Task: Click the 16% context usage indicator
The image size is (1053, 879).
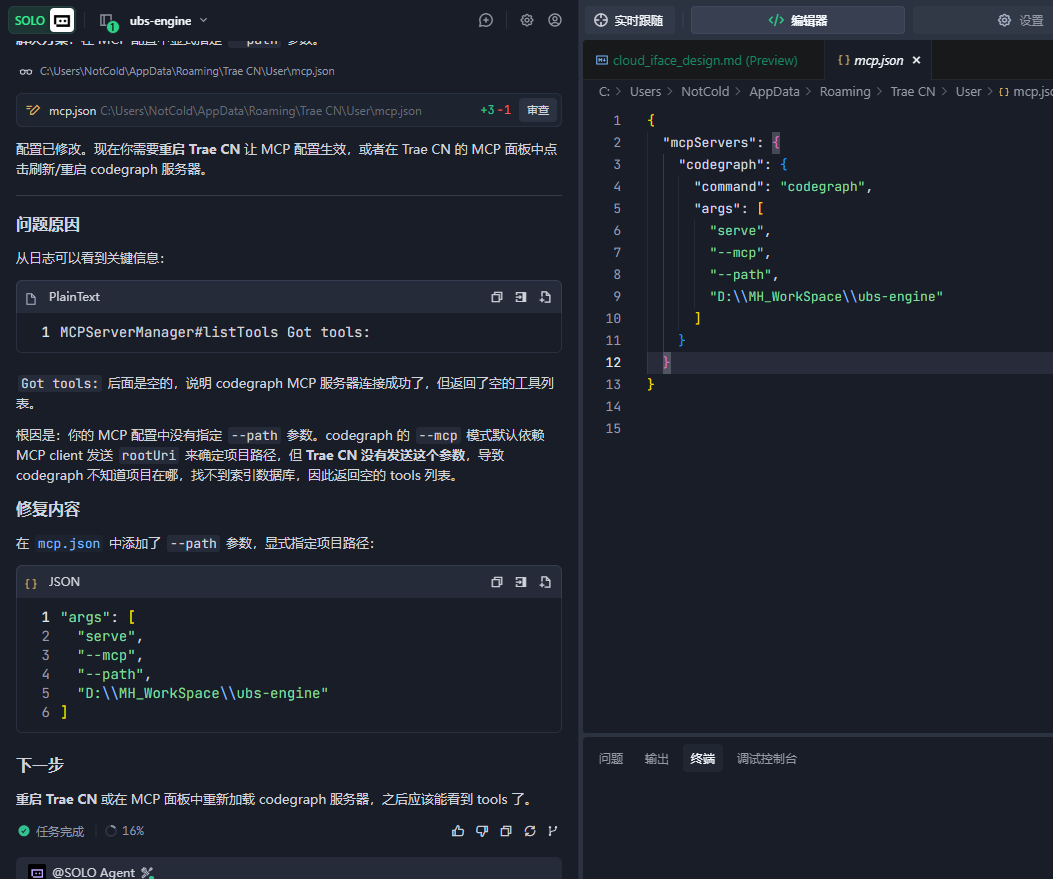Action: click(125, 831)
